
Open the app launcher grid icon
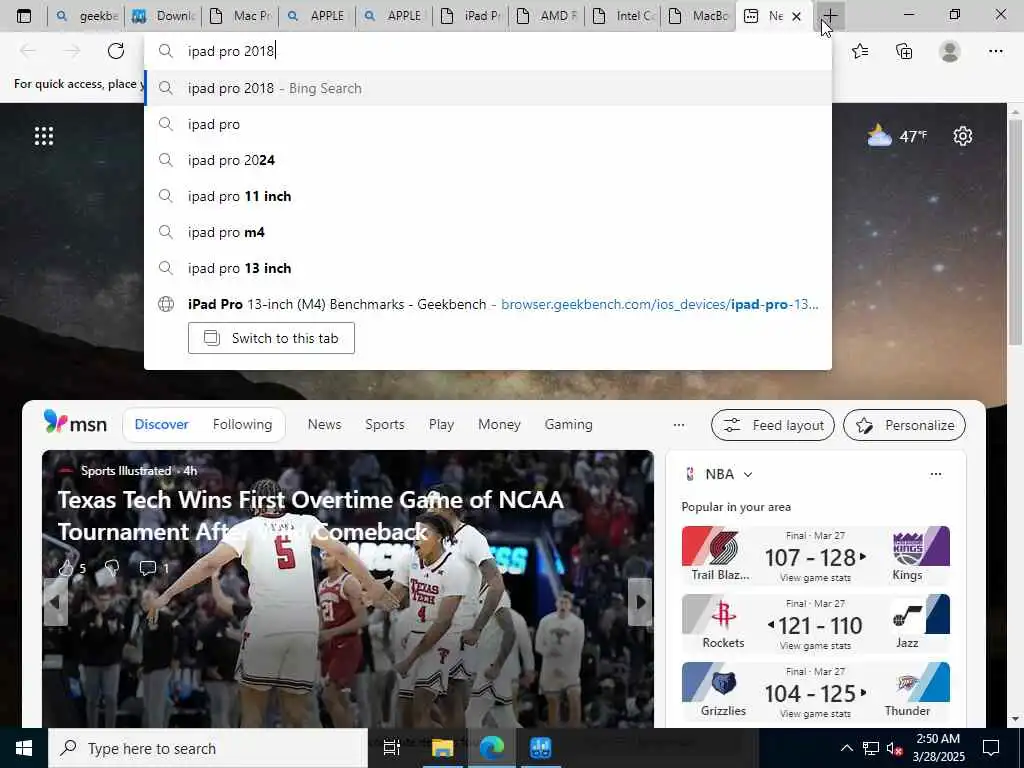coord(44,136)
